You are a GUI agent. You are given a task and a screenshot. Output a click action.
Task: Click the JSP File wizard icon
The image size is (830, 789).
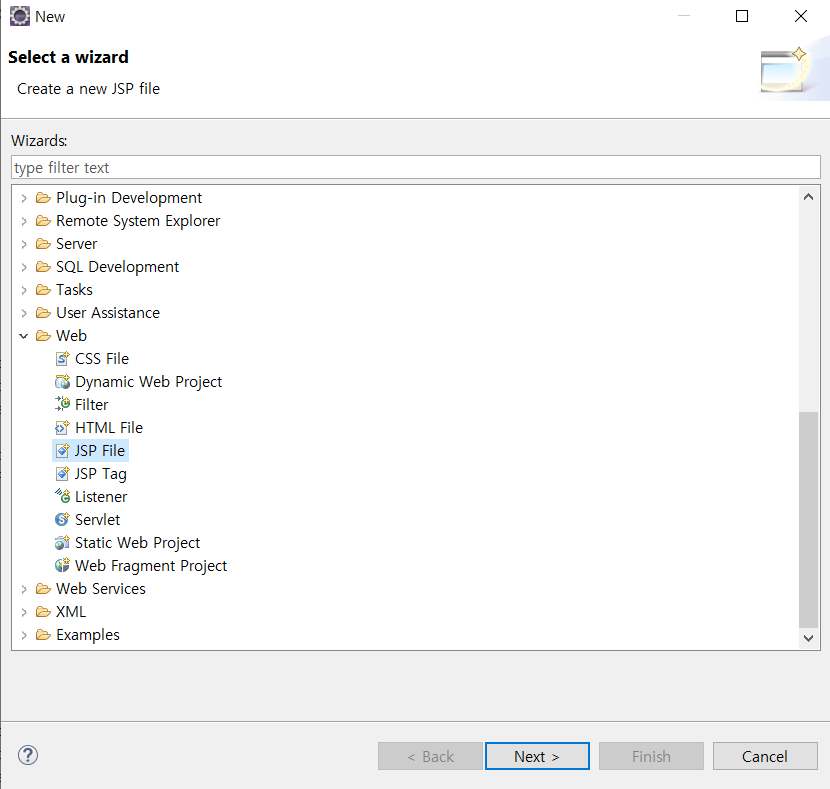tap(62, 450)
